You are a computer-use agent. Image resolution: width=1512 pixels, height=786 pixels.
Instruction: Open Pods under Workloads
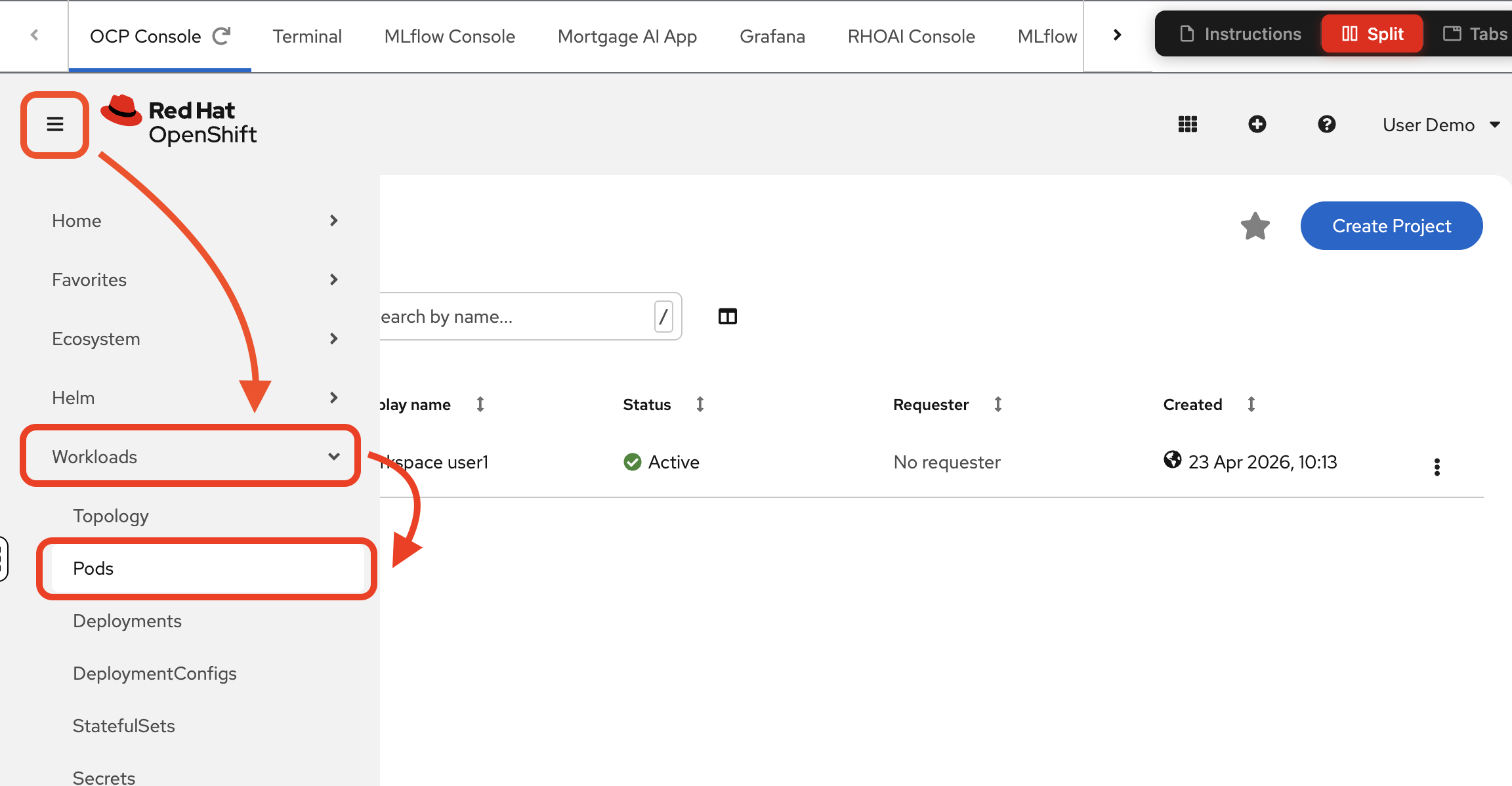pyautogui.click(x=207, y=568)
